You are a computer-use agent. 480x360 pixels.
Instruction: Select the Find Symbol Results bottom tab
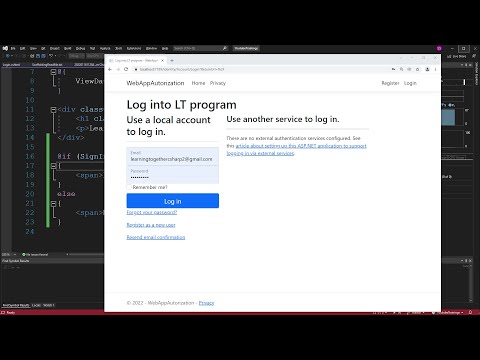coord(16,305)
